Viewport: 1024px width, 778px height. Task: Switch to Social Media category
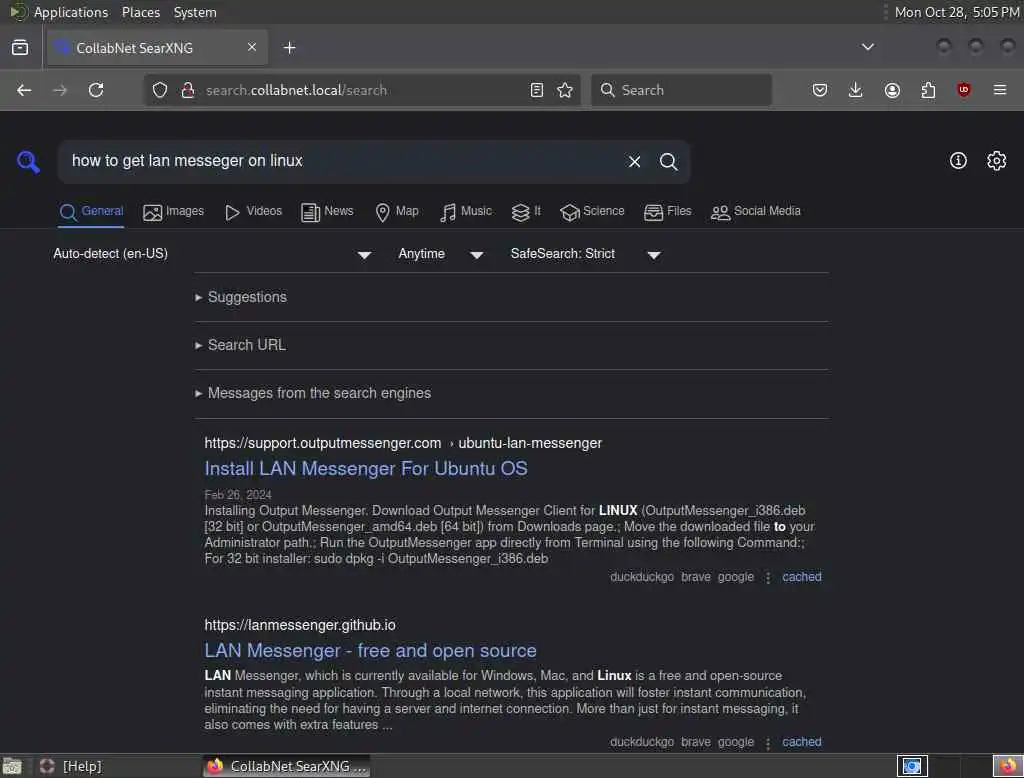[x=756, y=212]
